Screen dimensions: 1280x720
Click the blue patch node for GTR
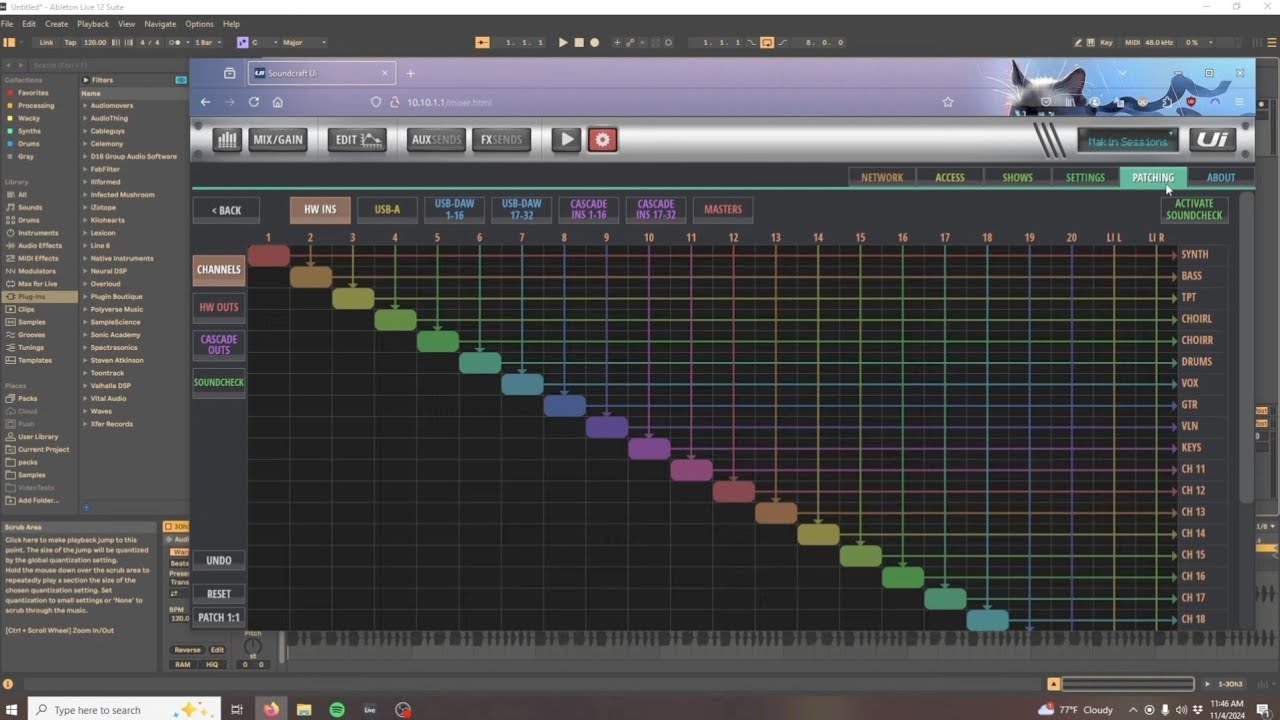pyautogui.click(x=565, y=405)
